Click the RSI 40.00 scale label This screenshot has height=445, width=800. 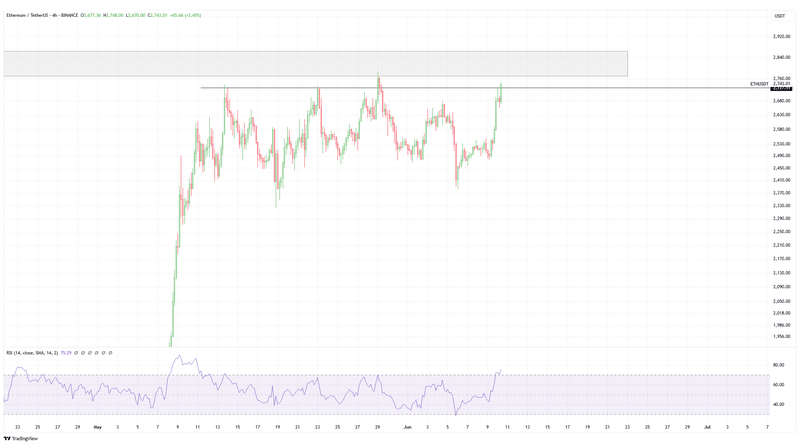(779, 404)
